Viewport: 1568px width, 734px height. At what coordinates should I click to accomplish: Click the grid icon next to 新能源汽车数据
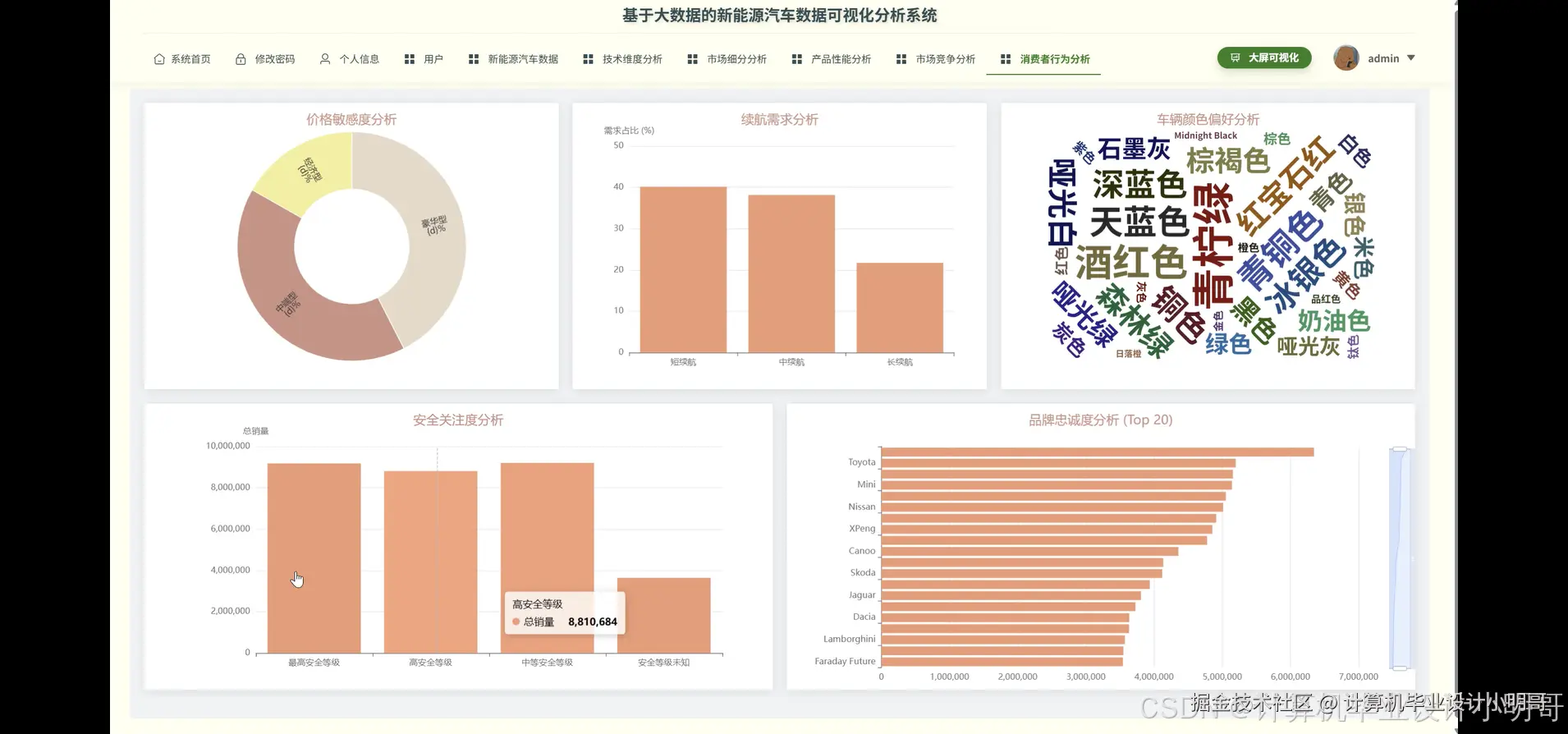click(x=474, y=59)
